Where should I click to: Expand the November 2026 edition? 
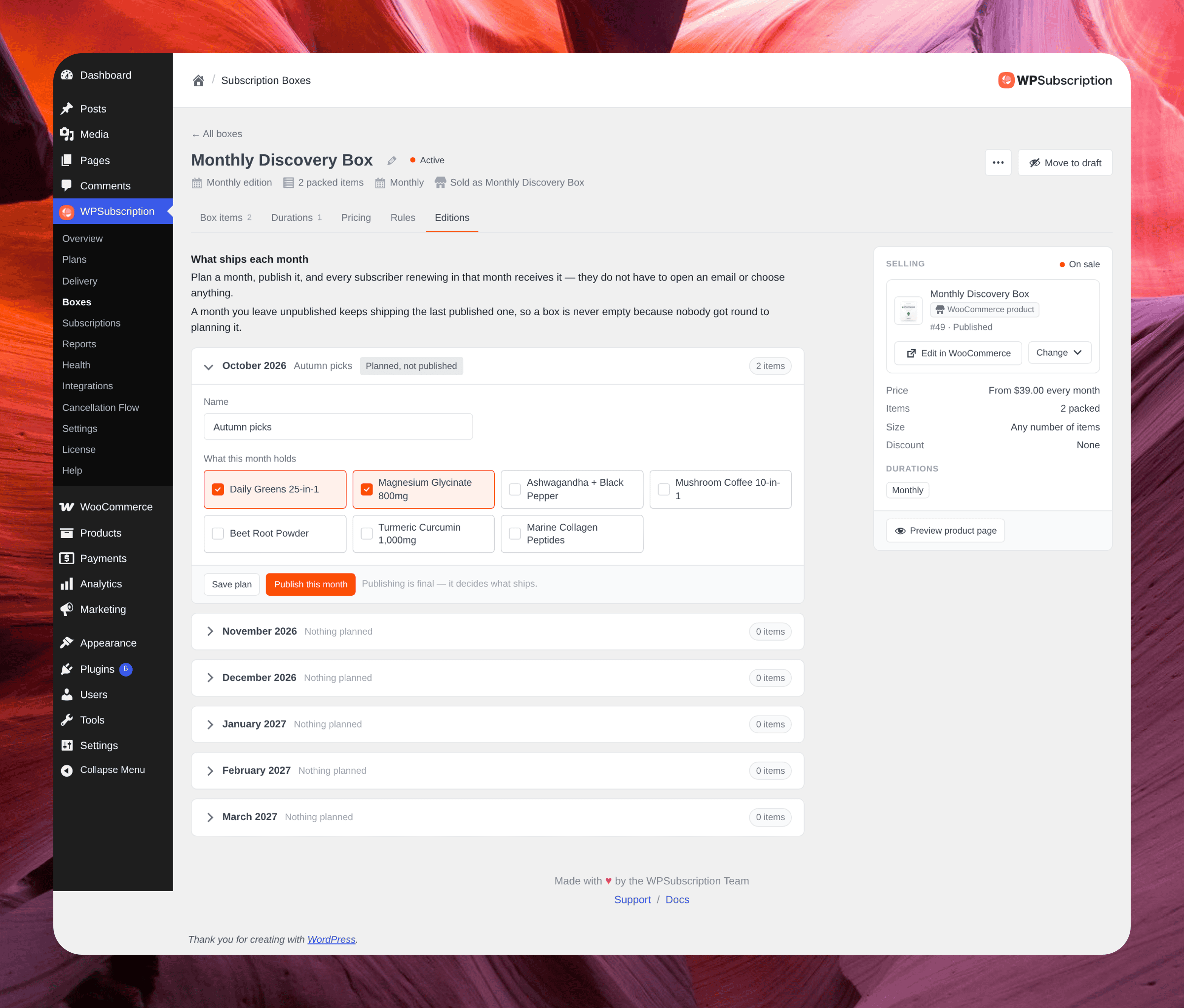tap(210, 632)
